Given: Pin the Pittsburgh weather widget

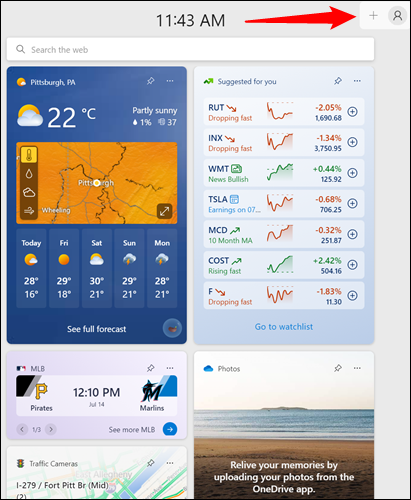Looking at the screenshot, I should 150,81.
